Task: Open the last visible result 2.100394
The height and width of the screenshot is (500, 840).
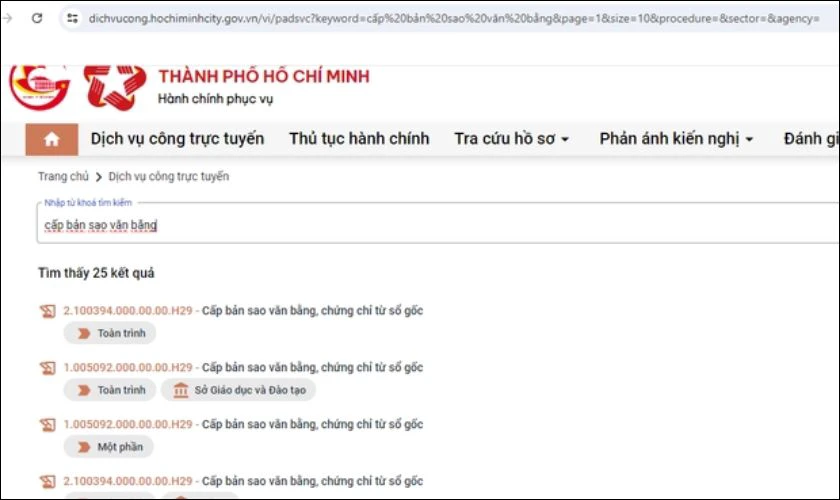Action: coord(243,481)
